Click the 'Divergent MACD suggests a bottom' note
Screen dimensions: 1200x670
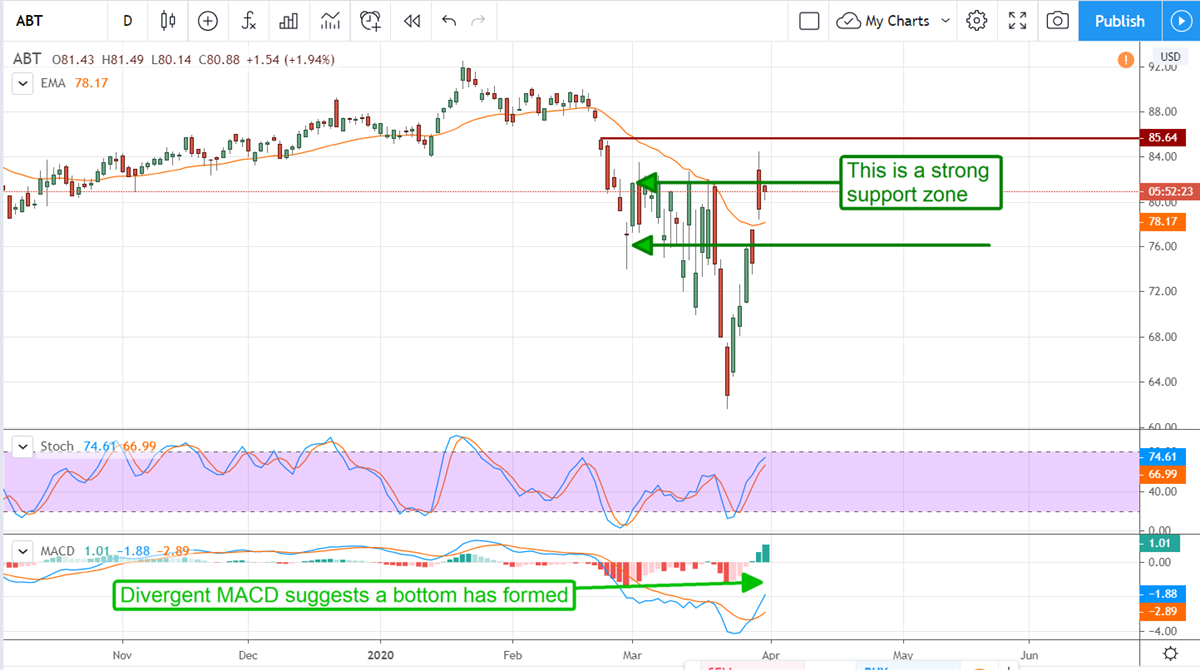coord(345,596)
